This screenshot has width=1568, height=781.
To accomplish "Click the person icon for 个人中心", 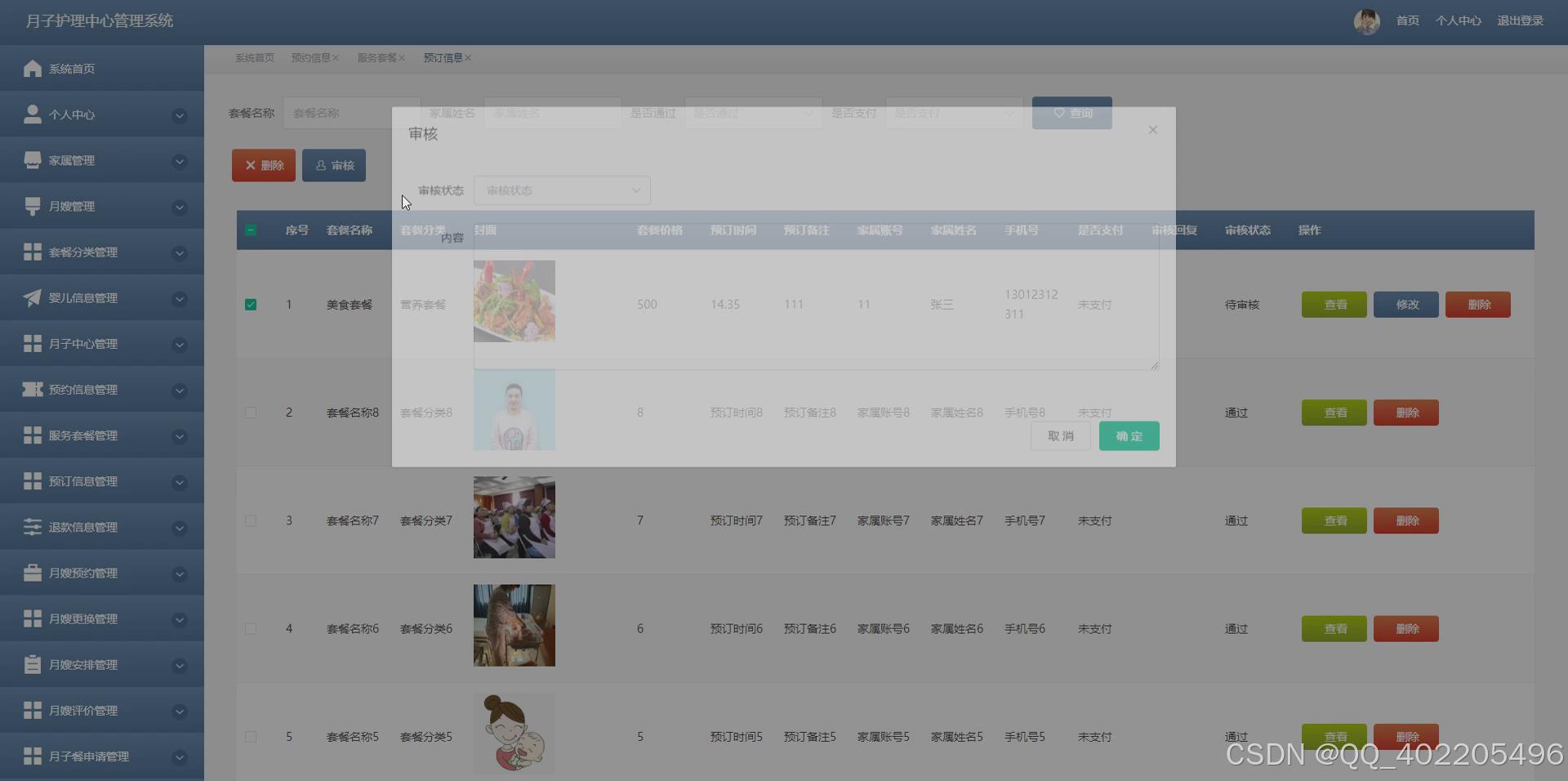I will point(33,114).
